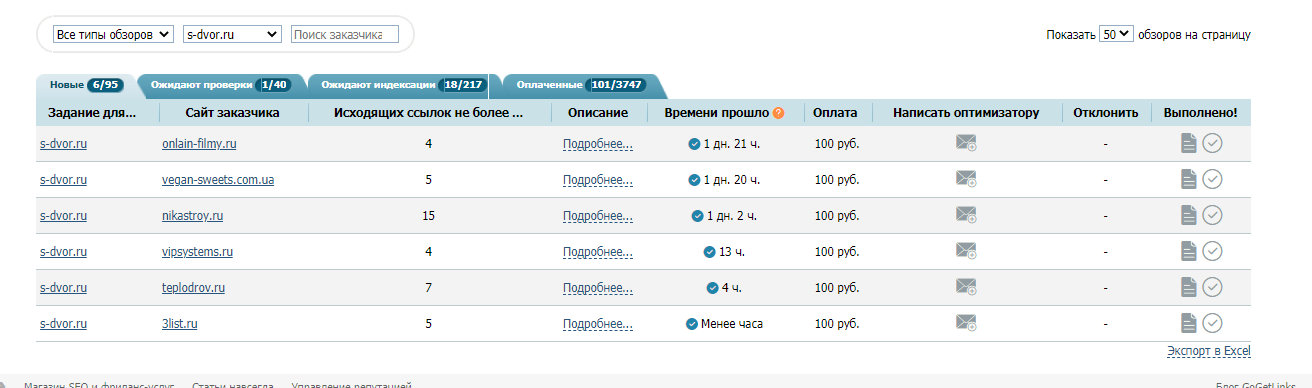
Task: Click the blue check icon beside 1 дн. 21 ч.
Action: pyautogui.click(x=694, y=144)
